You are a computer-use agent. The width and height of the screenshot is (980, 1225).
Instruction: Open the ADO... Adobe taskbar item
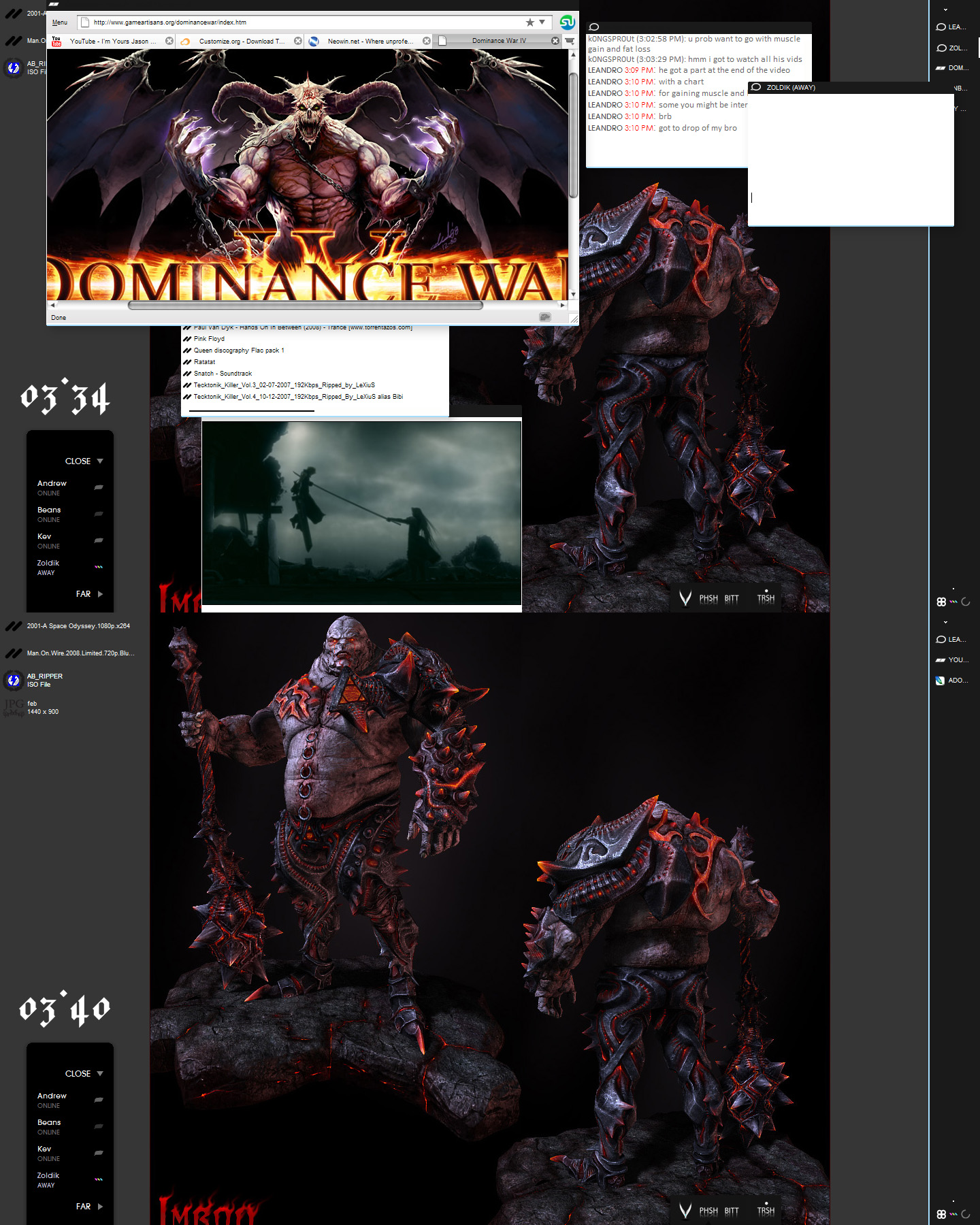pos(951,681)
